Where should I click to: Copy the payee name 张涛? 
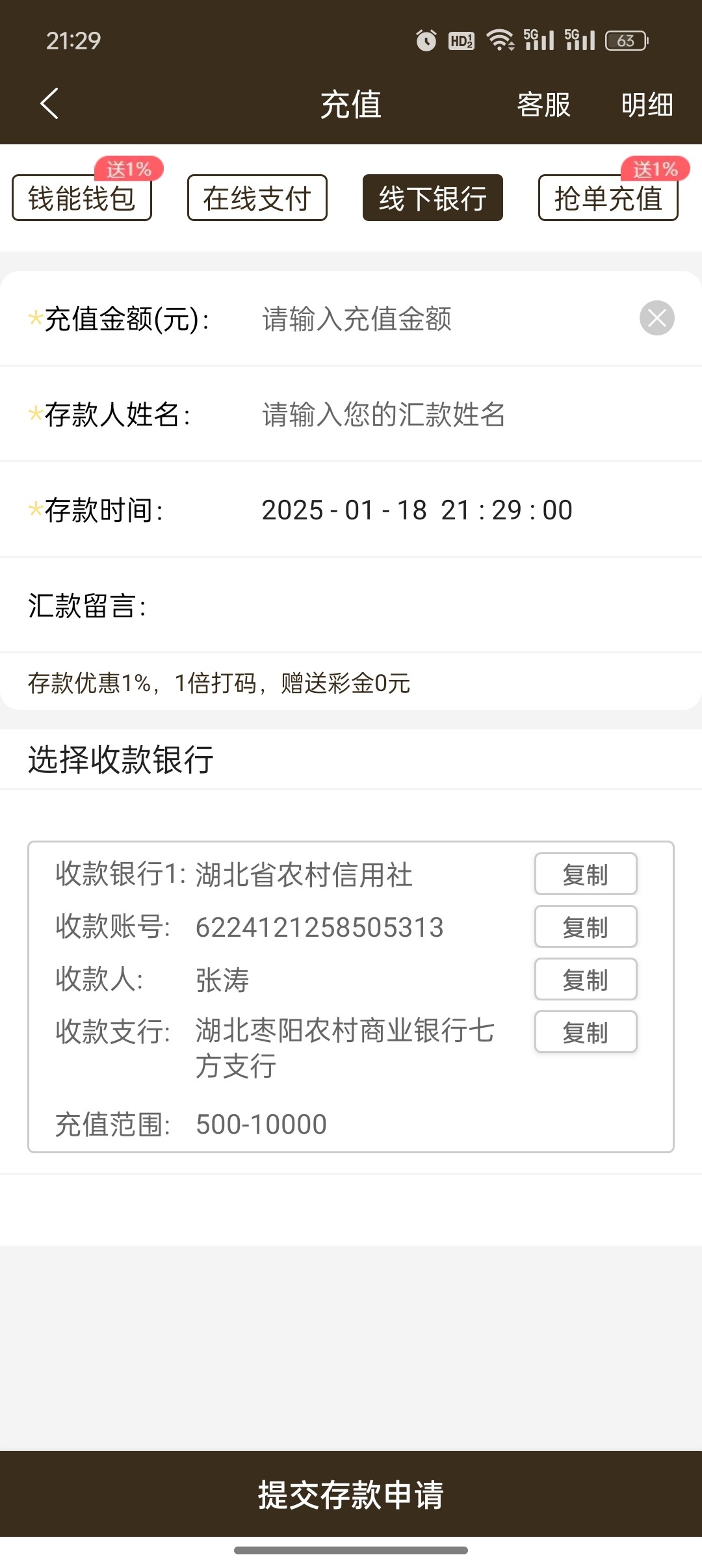point(586,980)
